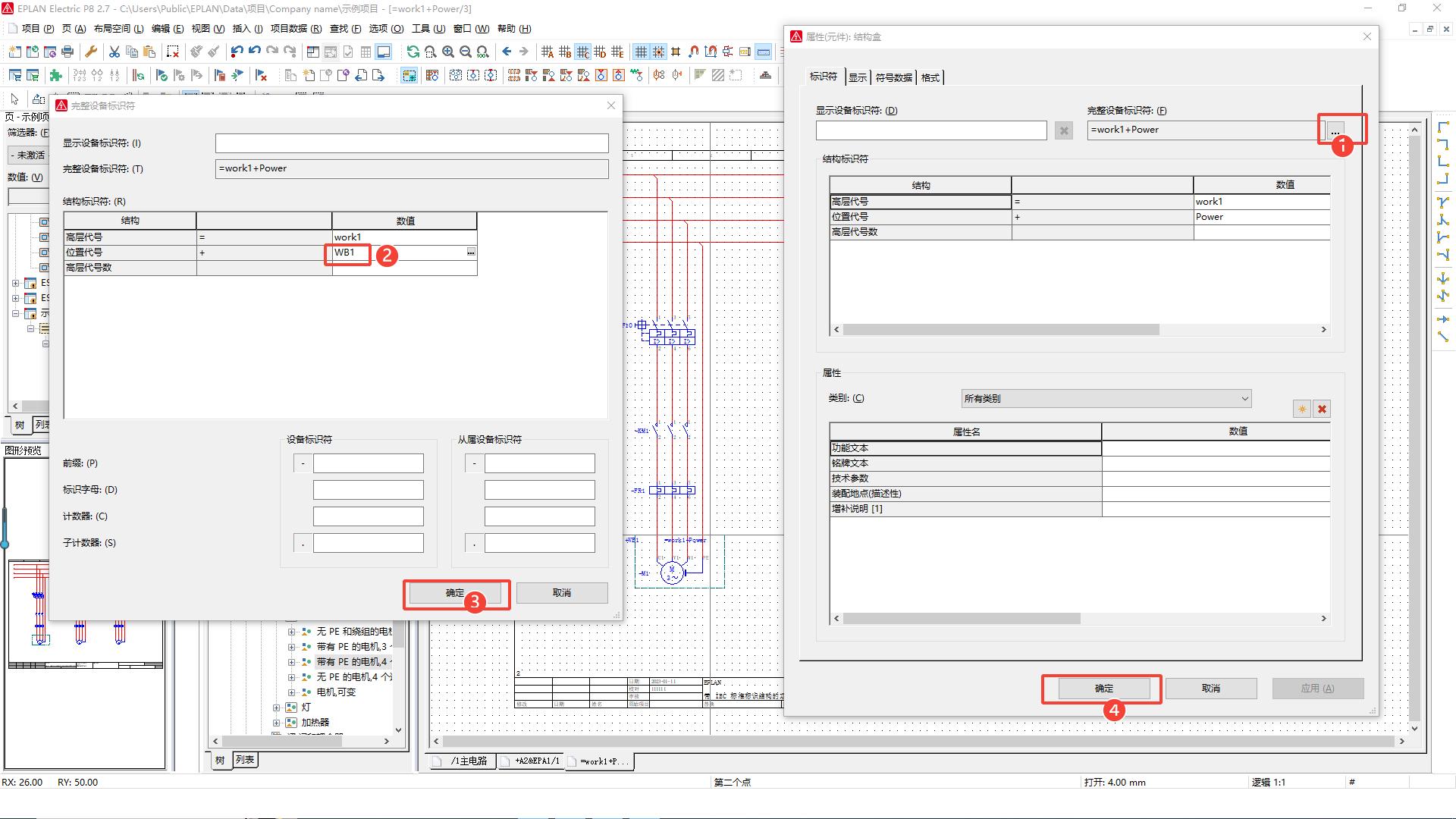Toggle grid C size button

pos(582,52)
